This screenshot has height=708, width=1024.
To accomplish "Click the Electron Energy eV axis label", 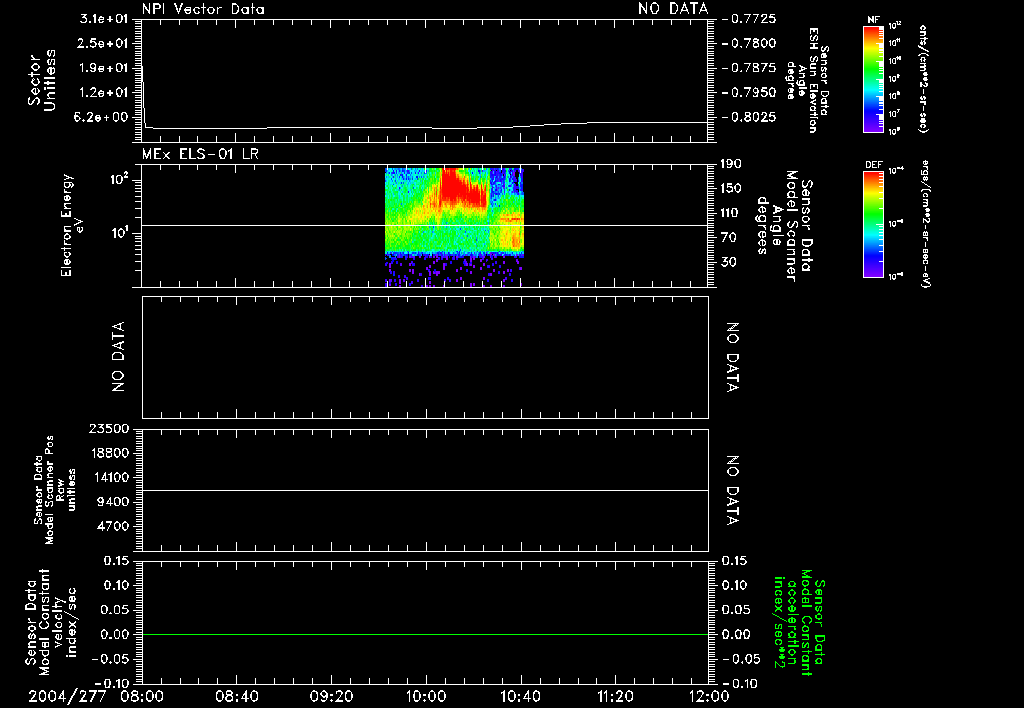I will pos(72,225).
